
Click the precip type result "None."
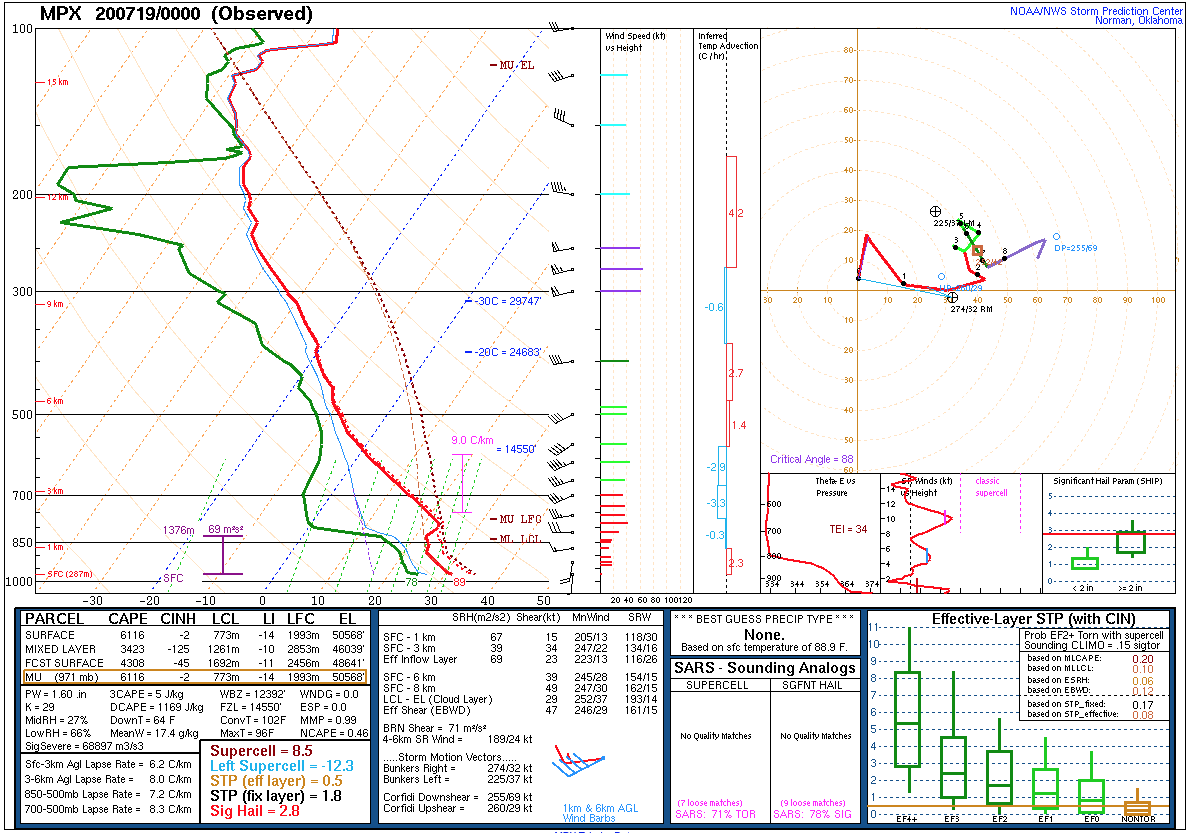click(x=764, y=635)
